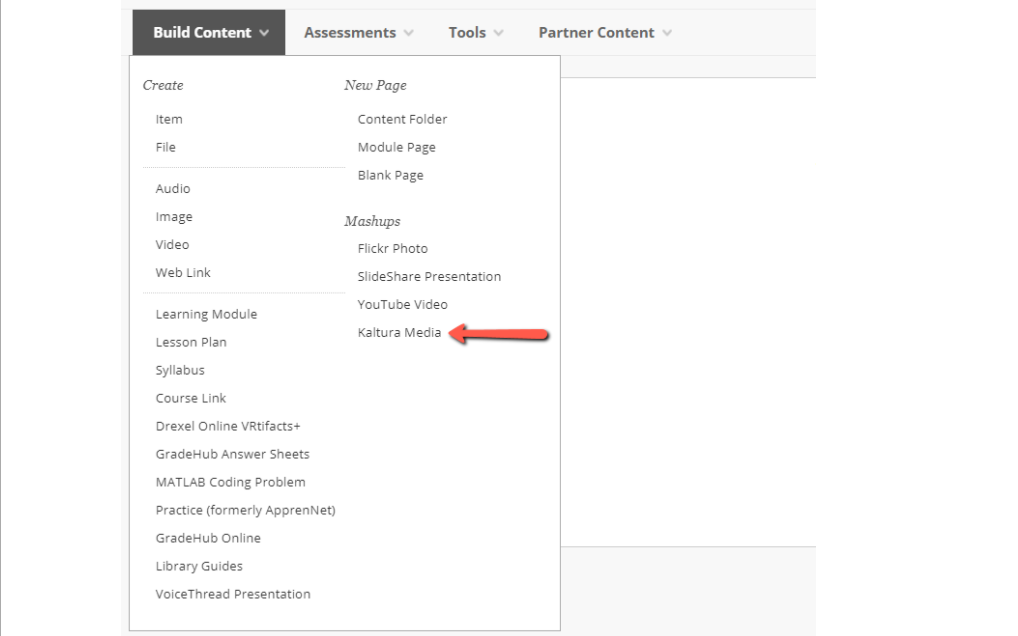Select Video from Build Content menu
This screenshot has height=636, width=1018.
[x=172, y=245]
